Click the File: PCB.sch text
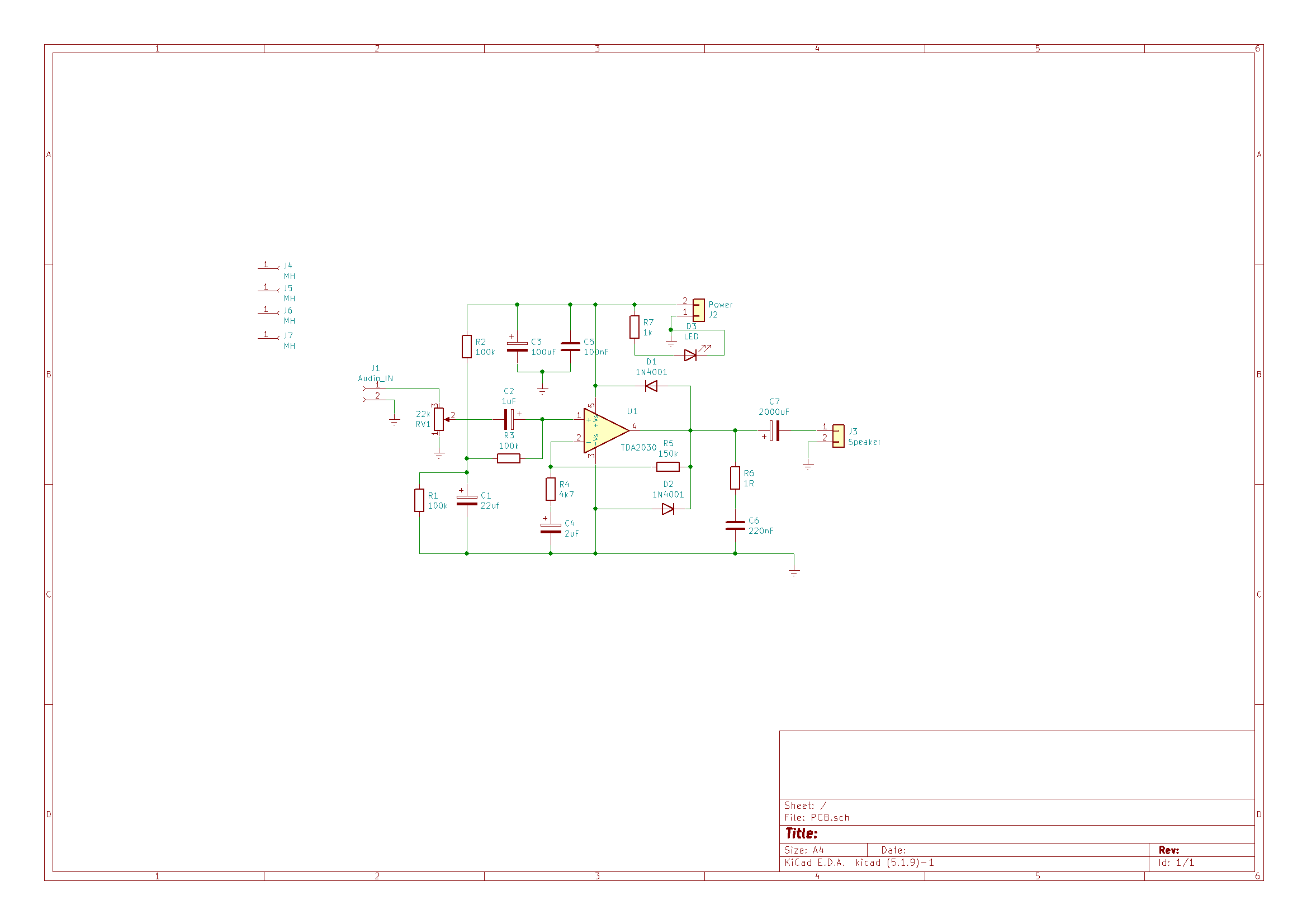The image size is (1307, 924). pyautogui.click(x=817, y=818)
